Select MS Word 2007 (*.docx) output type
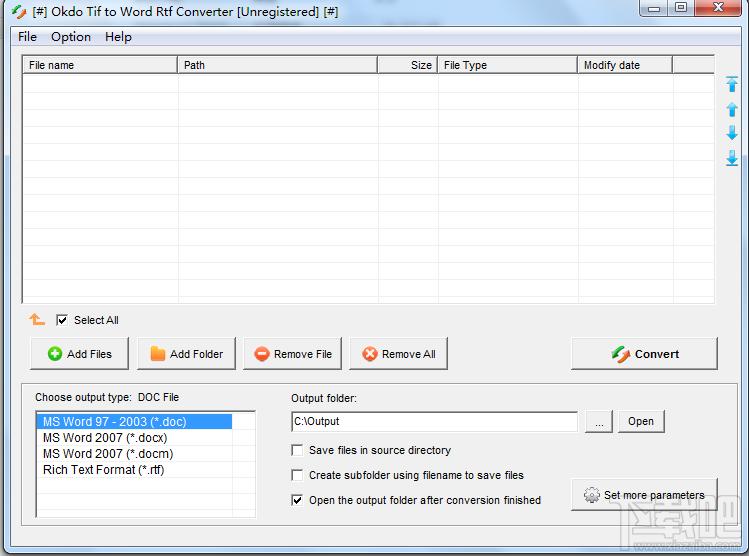This screenshot has width=749, height=556. click(x=134, y=438)
